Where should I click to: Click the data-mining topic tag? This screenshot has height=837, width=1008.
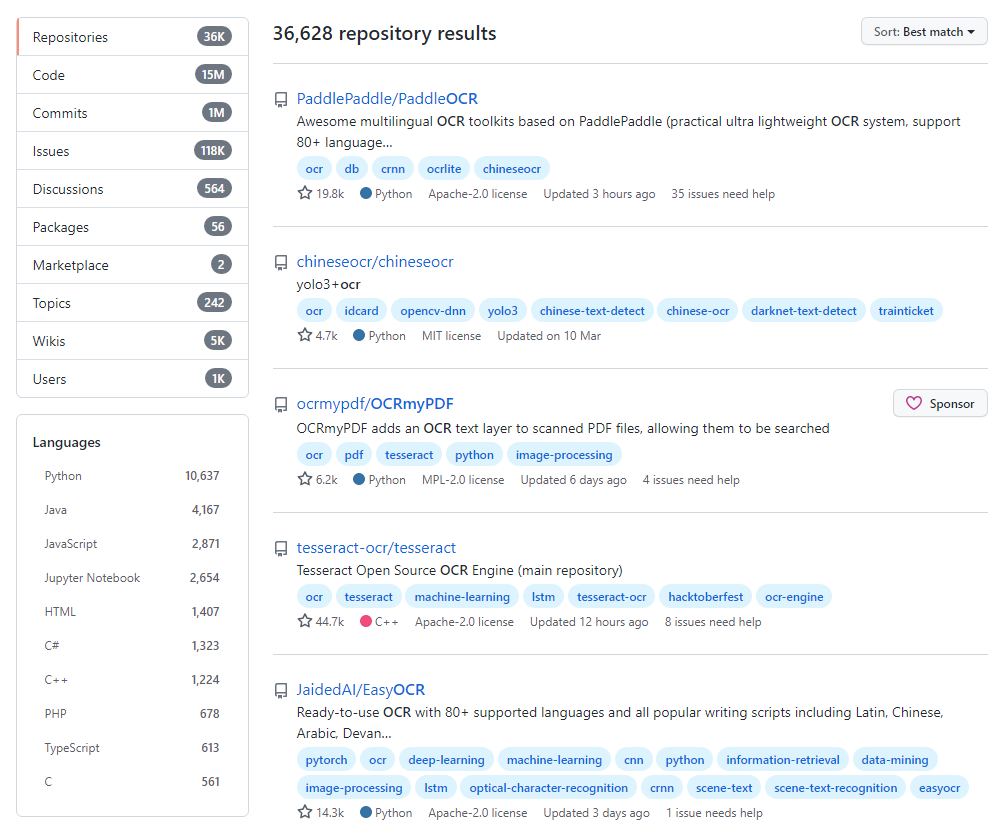[x=895, y=760]
